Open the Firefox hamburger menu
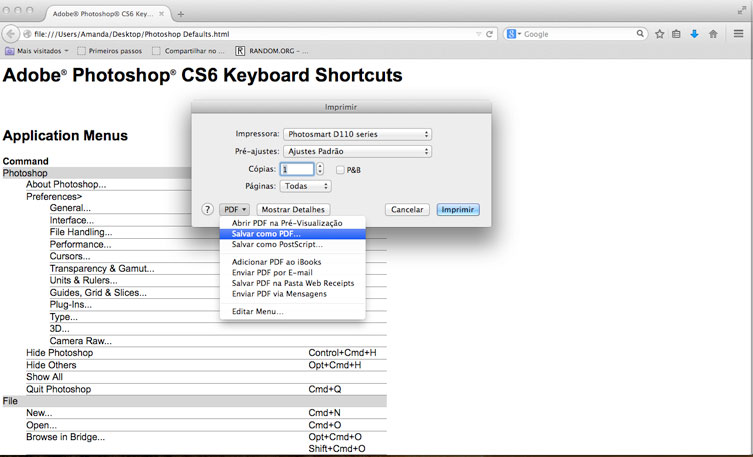Viewport: 753px width, 457px height. 738,33
